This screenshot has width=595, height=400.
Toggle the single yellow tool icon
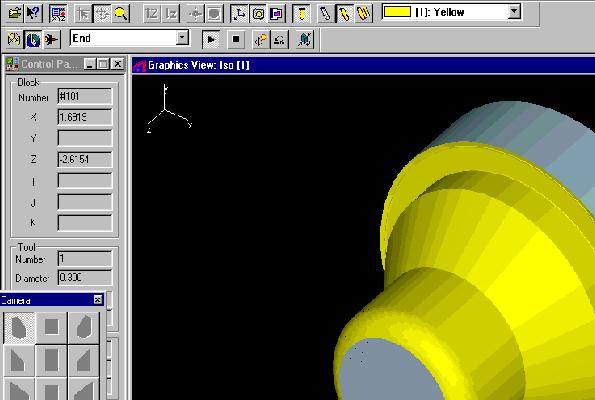tap(344, 14)
